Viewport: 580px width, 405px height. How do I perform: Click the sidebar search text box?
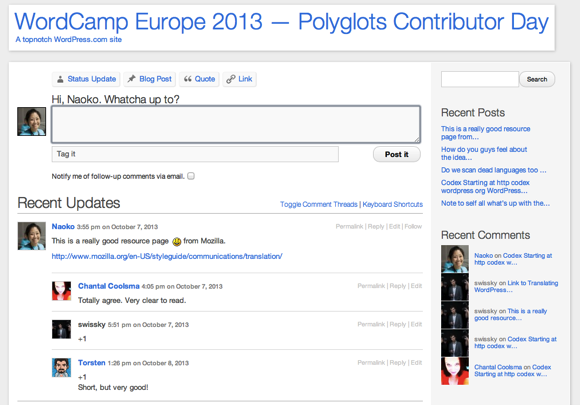click(x=480, y=79)
